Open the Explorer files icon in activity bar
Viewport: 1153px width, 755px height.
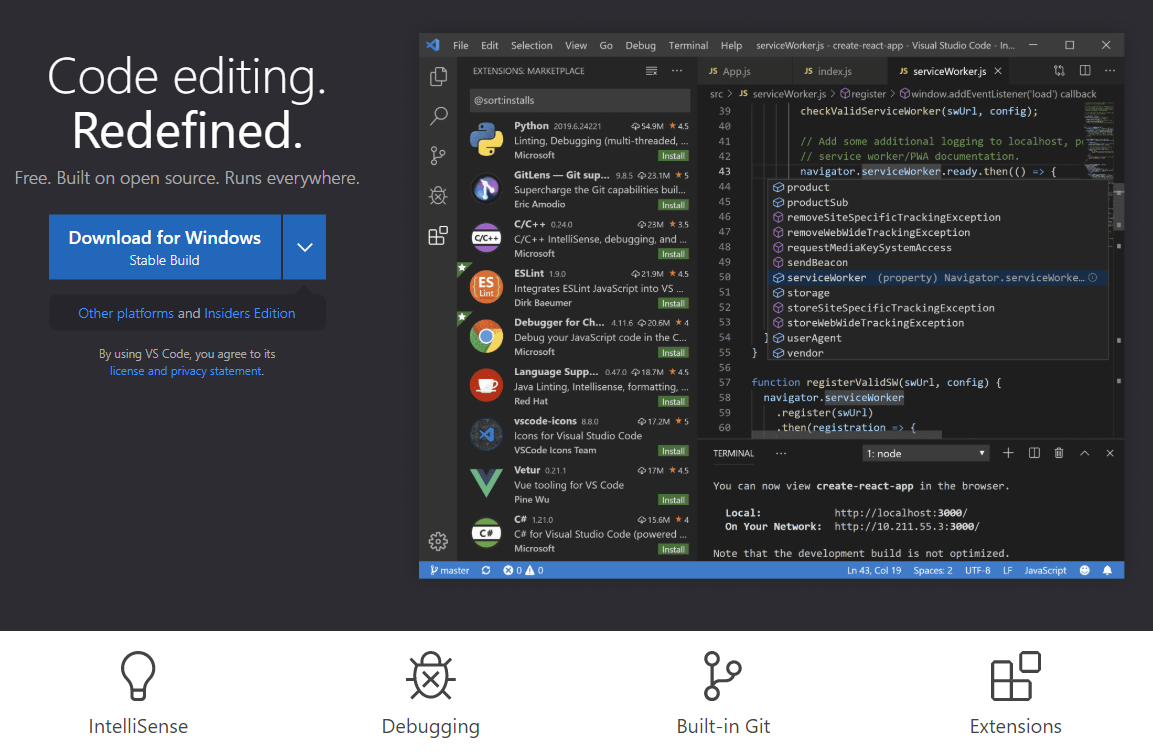coord(438,76)
